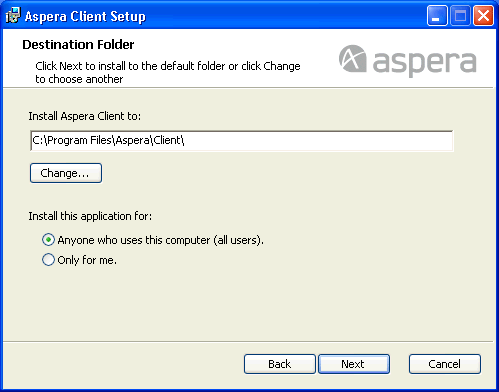499x392 pixels.
Task: Click the installer icon in title bar
Action: tap(13, 15)
